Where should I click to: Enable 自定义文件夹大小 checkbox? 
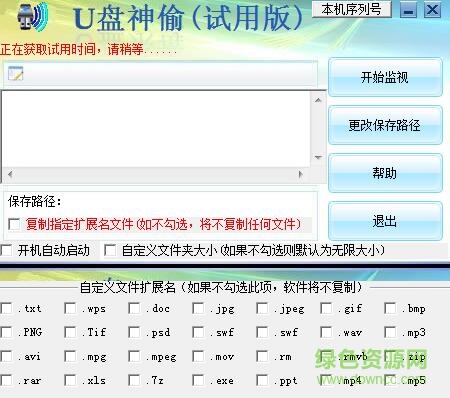pyautogui.click(x=110, y=250)
